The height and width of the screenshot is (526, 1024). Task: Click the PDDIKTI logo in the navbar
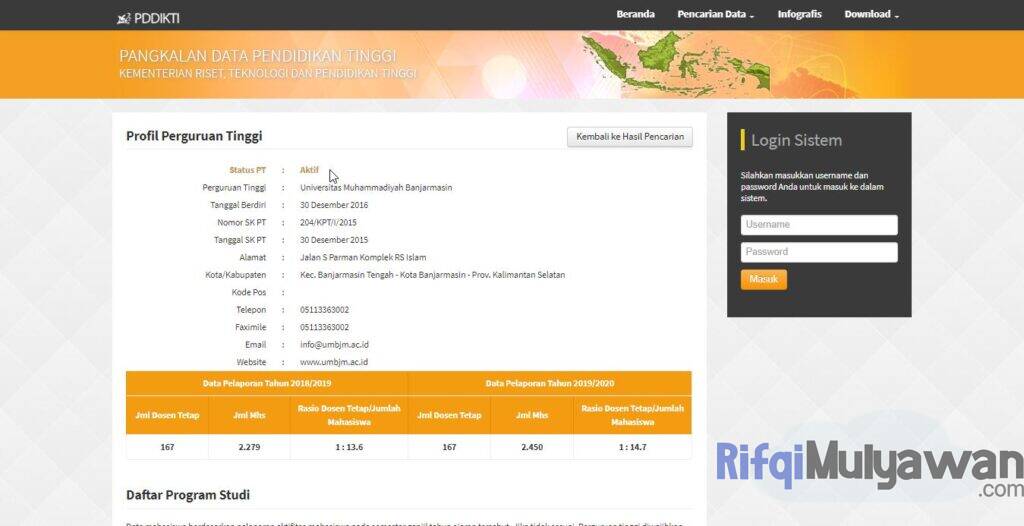coord(148,18)
